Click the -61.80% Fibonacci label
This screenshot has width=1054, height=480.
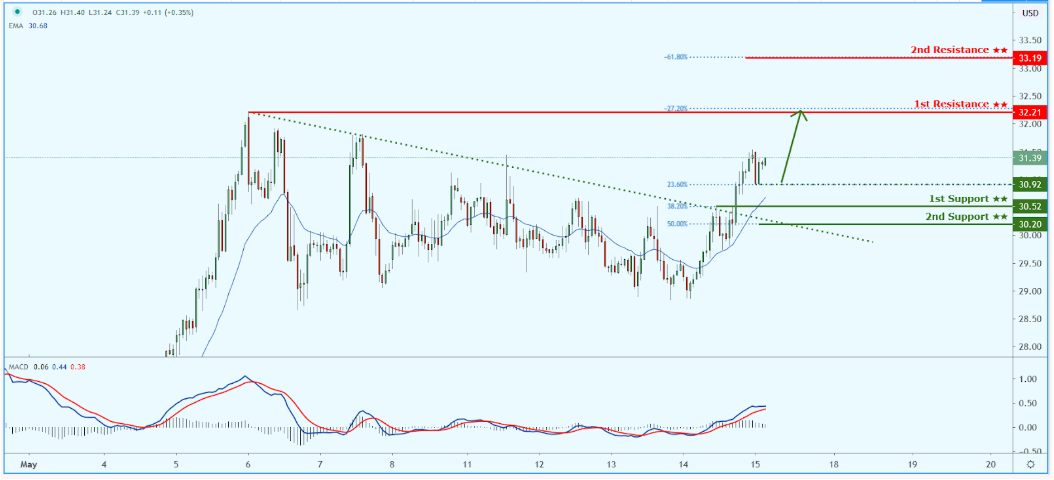(x=675, y=57)
